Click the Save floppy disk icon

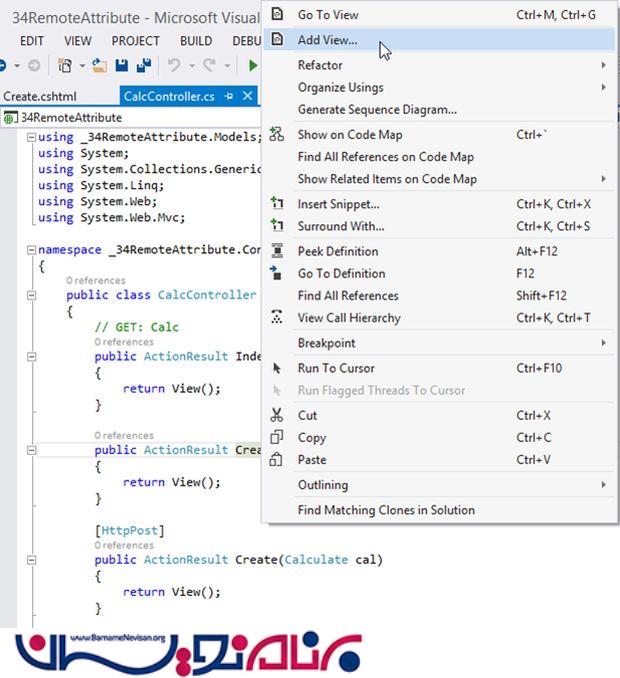tap(122, 66)
